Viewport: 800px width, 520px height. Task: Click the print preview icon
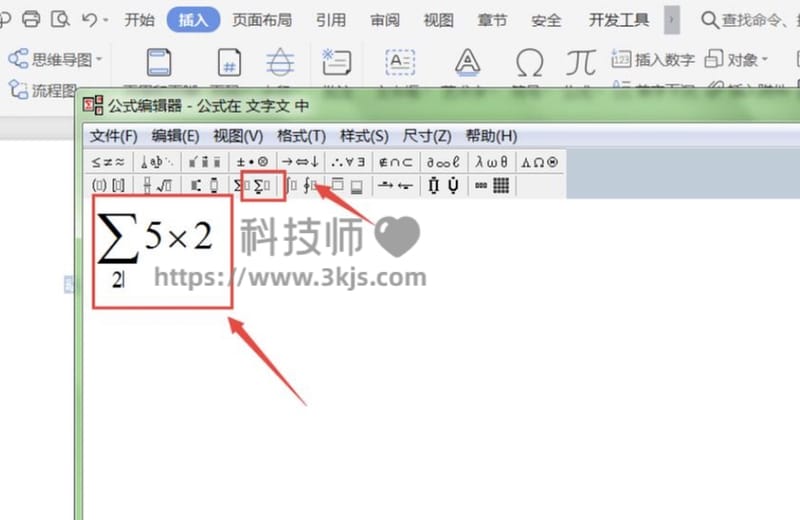click(x=60, y=19)
